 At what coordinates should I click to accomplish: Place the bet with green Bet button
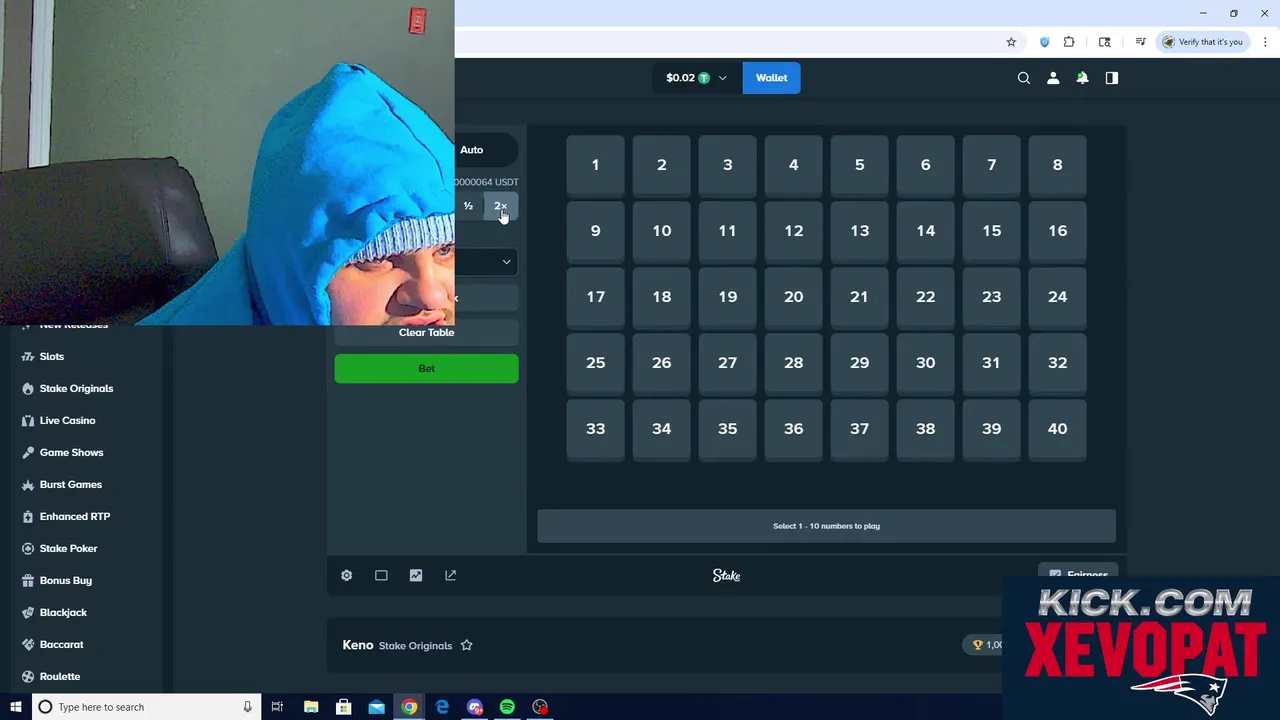click(426, 368)
